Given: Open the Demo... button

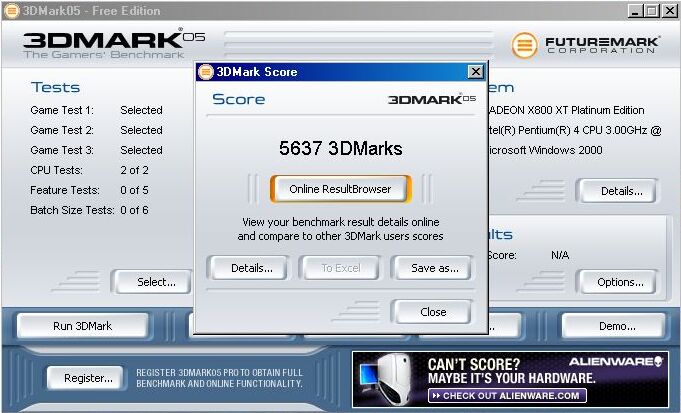Looking at the screenshot, I should coord(613,326).
